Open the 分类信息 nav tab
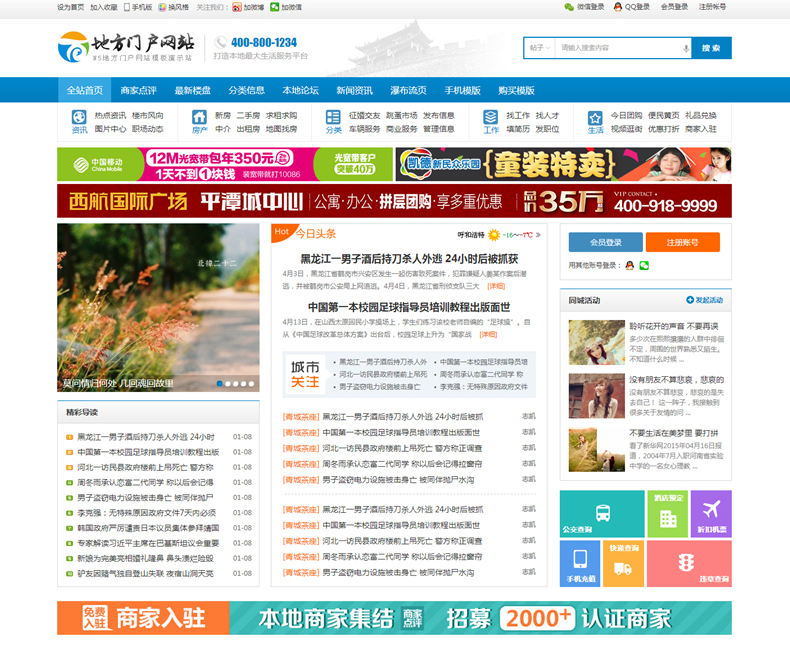The height and width of the screenshot is (645, 790). (x=246, y=90)
